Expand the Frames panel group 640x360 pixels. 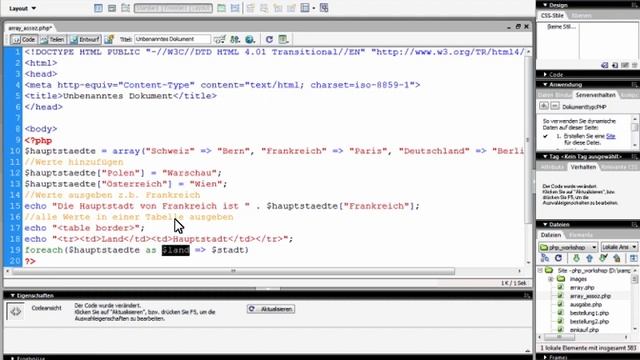545,357
